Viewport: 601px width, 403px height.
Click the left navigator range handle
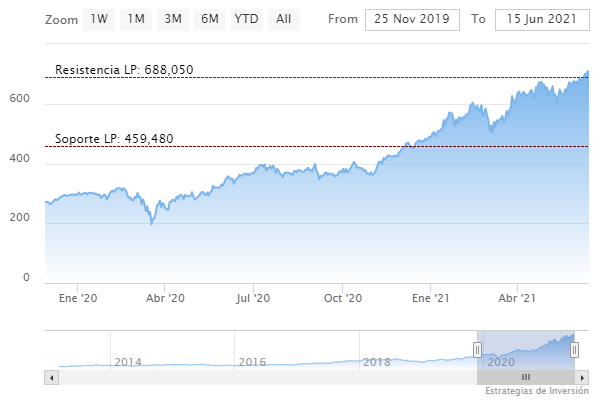(478, 348)
